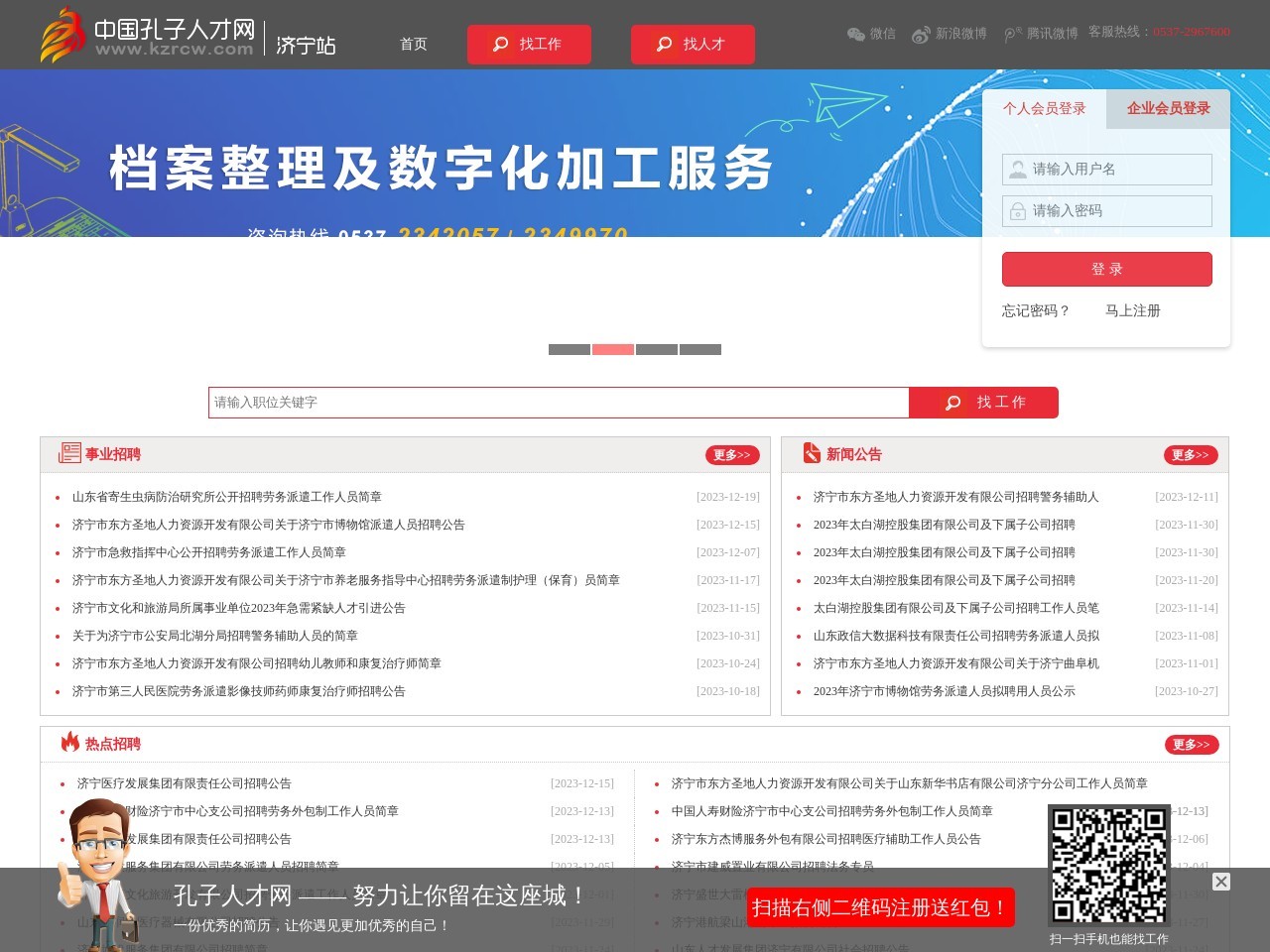Image resolution: width=1270 pixels, height=952 pixels.
Task: Click the document icon beside 事业招聘
Action: [68, 453]
